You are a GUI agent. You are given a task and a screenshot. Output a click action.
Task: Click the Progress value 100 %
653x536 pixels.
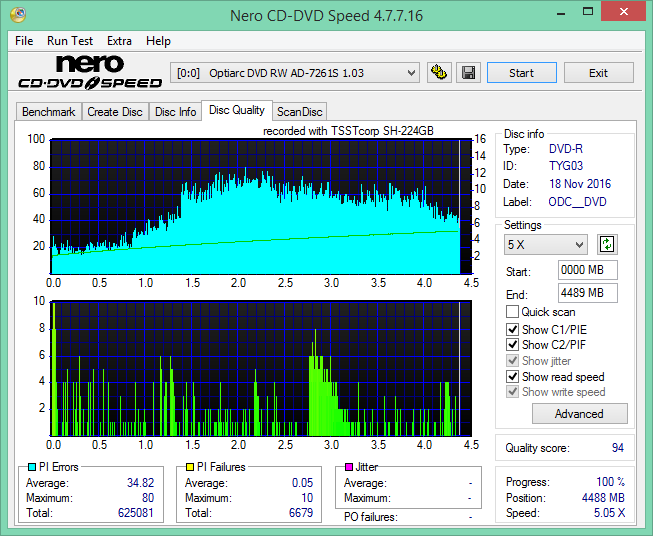pyautogui.click(x=611, y=482)
